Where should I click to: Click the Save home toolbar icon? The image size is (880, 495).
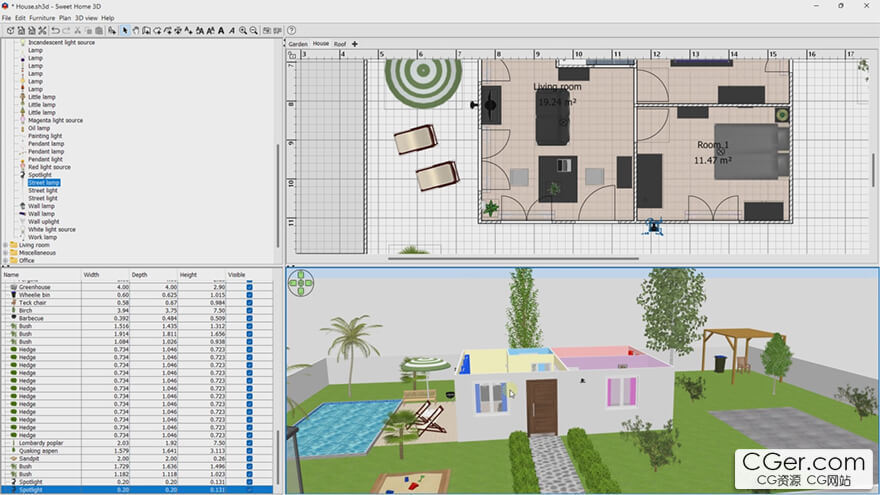point(31,30)
